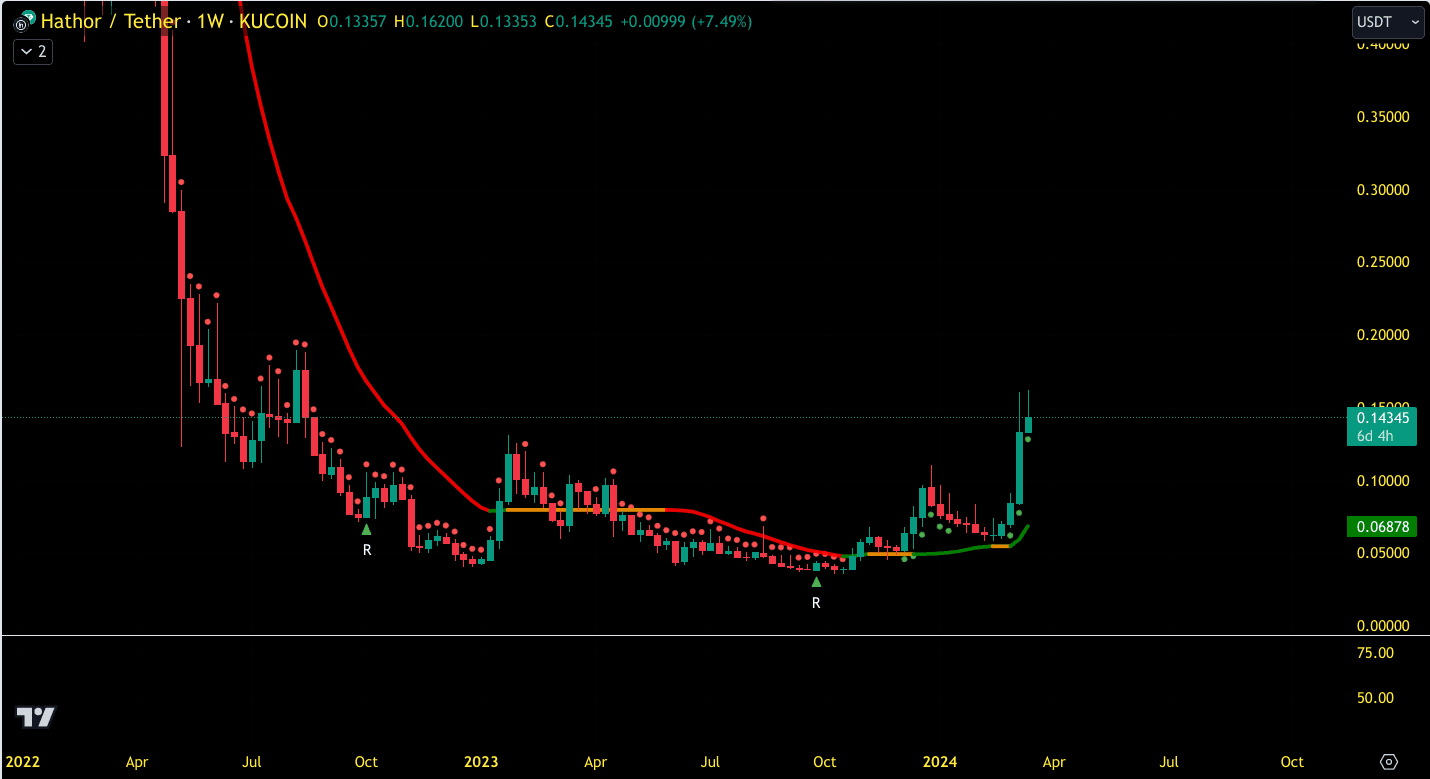
Task: Click the 75.00 lower pane scale label
Action: (x=1375, y=653)
